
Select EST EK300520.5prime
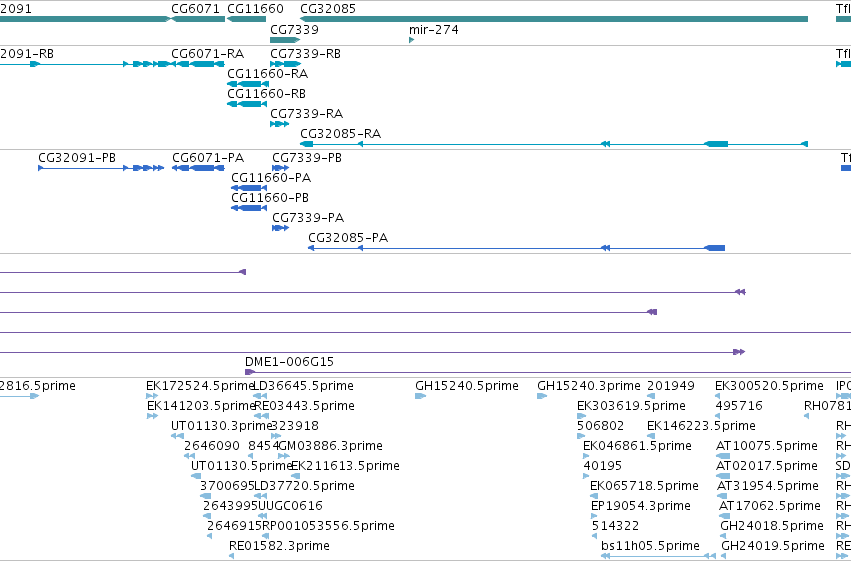(769, 386)
